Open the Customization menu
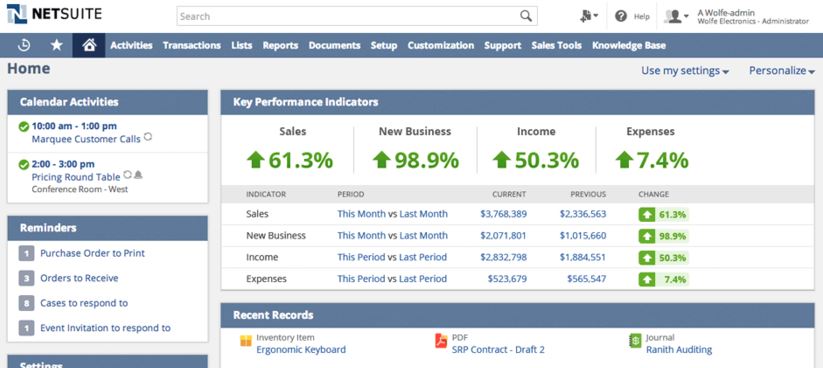 (440, 46)
